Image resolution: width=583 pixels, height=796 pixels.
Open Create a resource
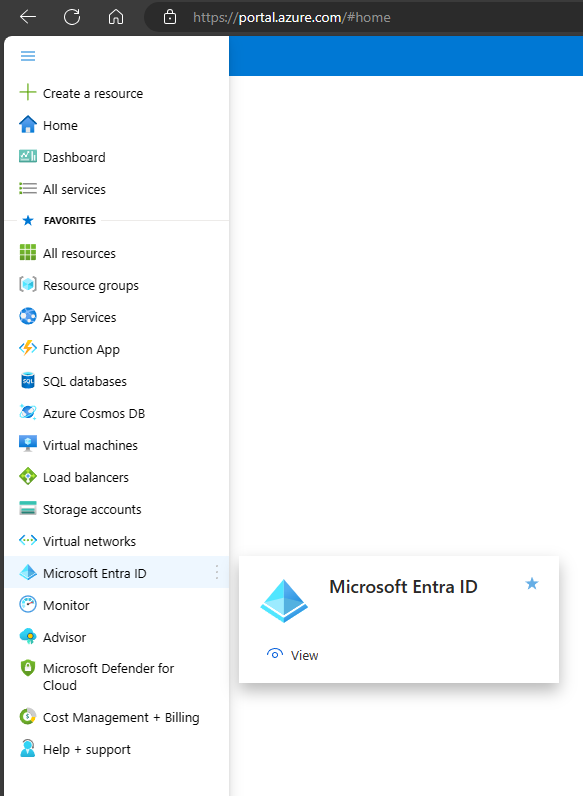coord(93,93)
